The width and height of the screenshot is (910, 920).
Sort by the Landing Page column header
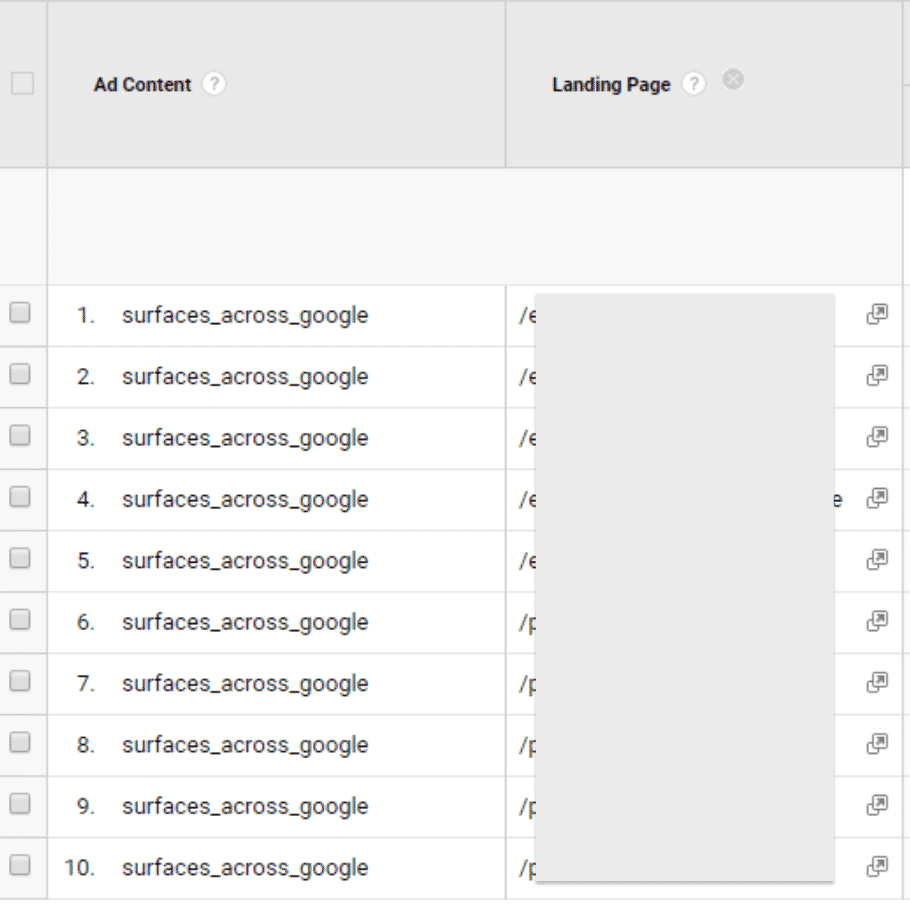(x=611, y=84)
